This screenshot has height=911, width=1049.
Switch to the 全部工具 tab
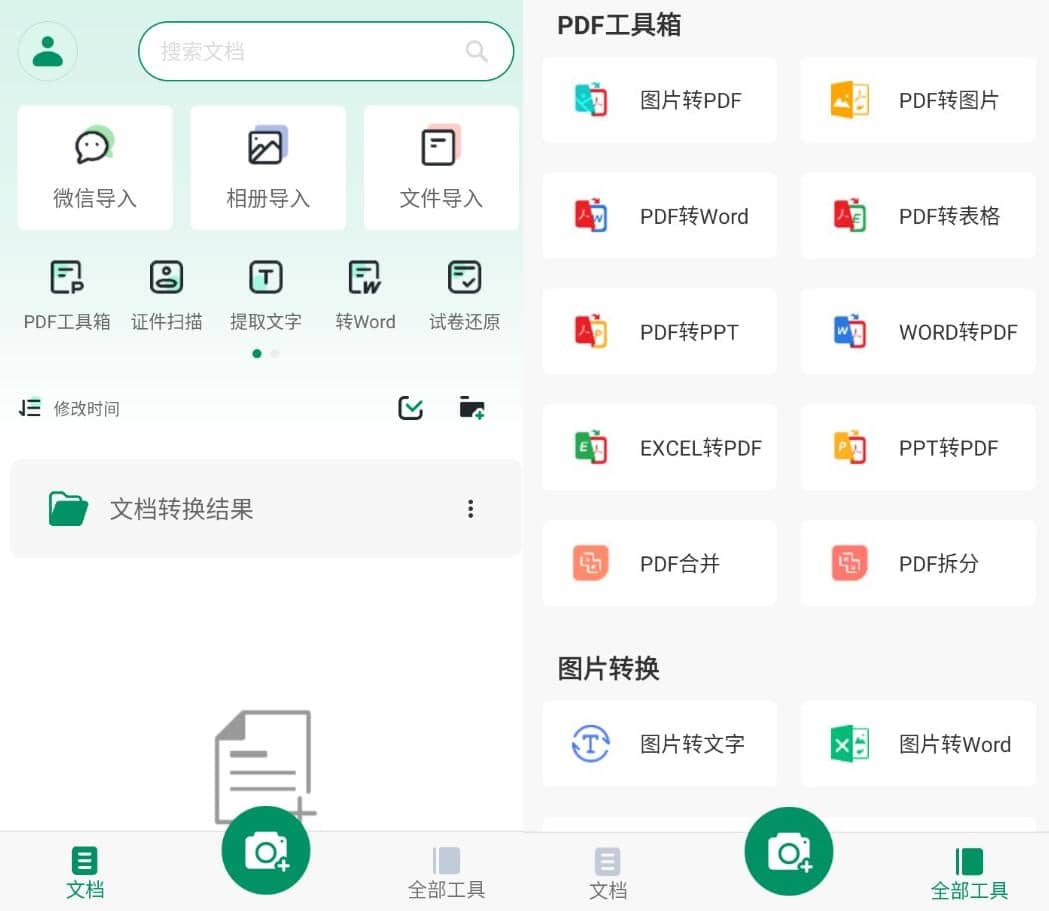pyautogui.click(x=447, y=871)
